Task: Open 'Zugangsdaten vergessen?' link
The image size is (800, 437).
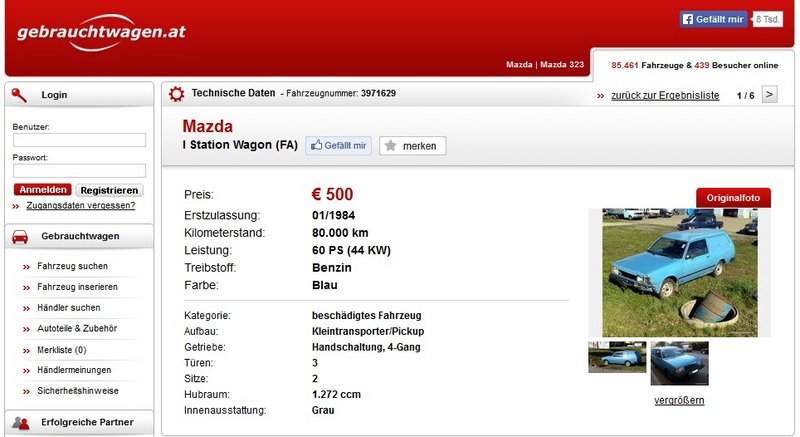Action: click(x=80, y=206)
